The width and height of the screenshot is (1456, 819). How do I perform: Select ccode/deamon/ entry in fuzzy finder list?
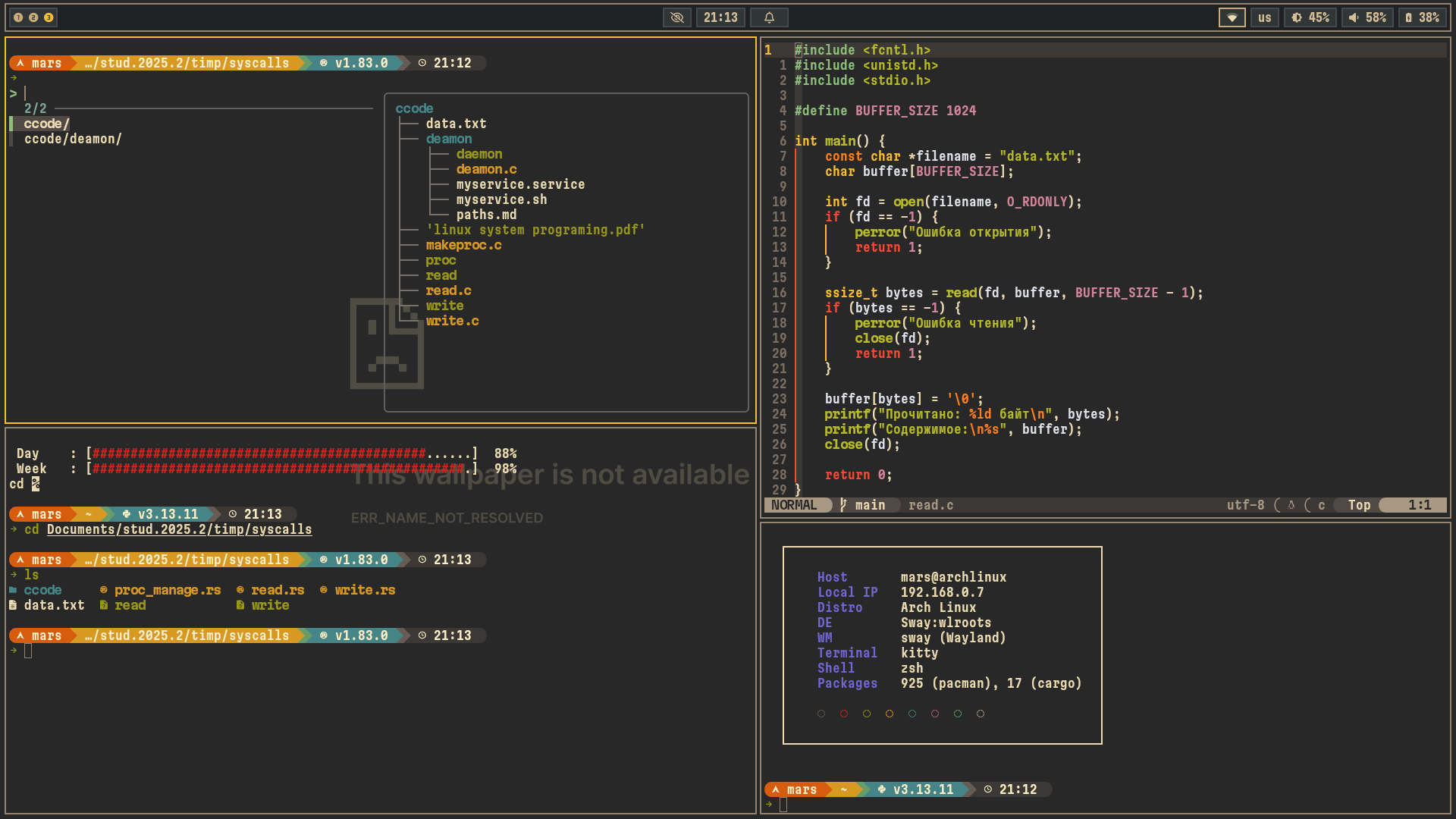pyautogui.click(x=73, y=139)
